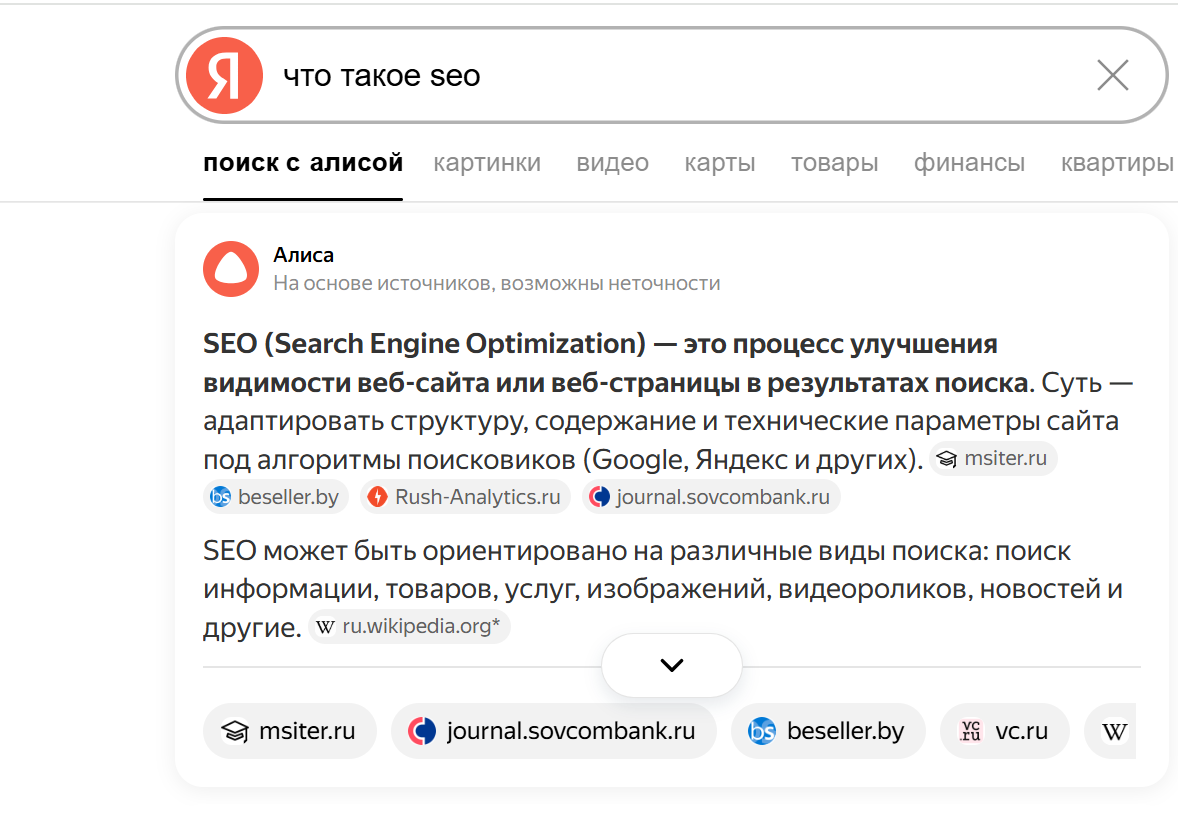
Task: Open journal.sovcombank.ru inline source chip
Action: tap(711, 497)
